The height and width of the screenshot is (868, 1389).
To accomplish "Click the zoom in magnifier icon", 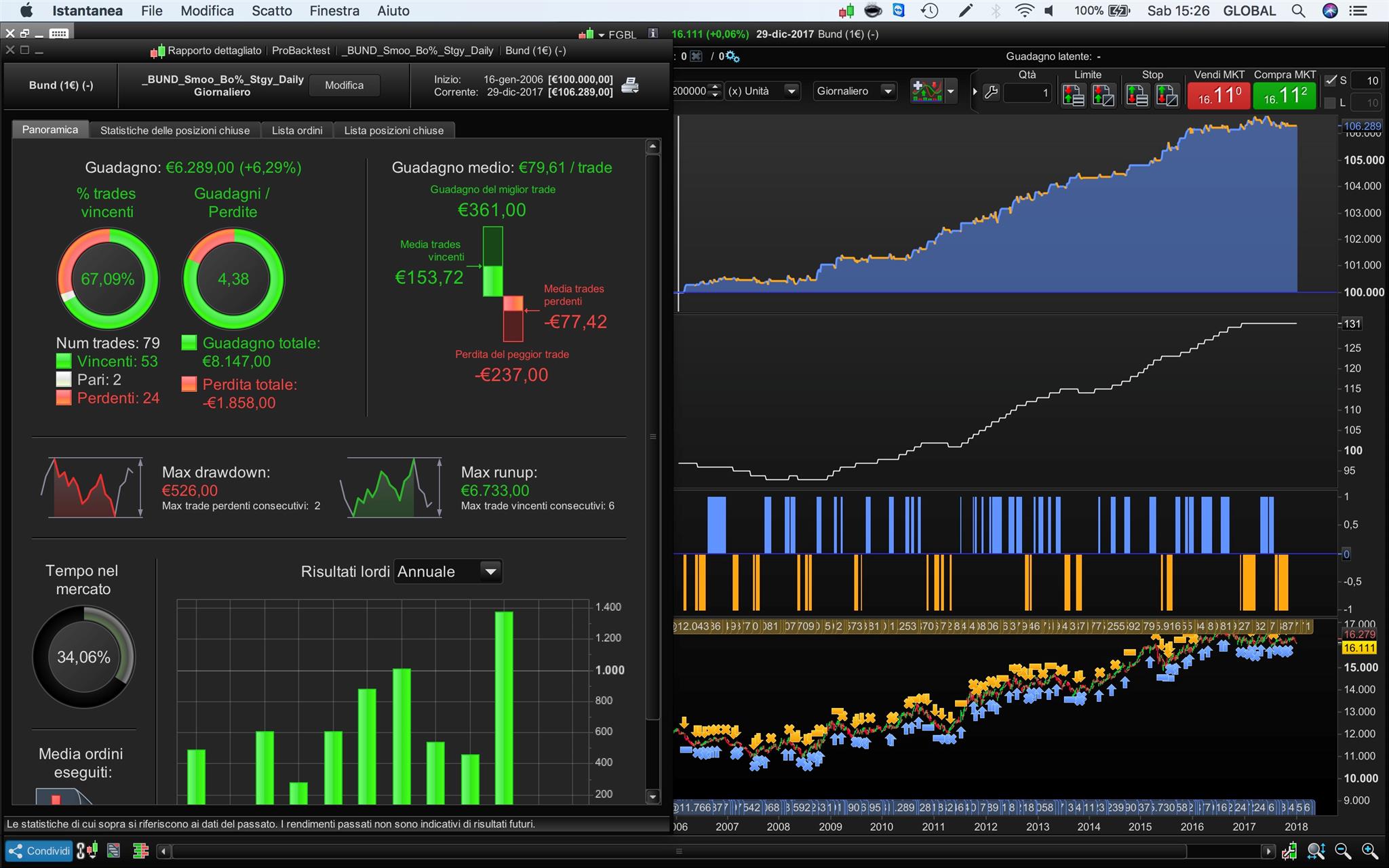I will 1369,851.
